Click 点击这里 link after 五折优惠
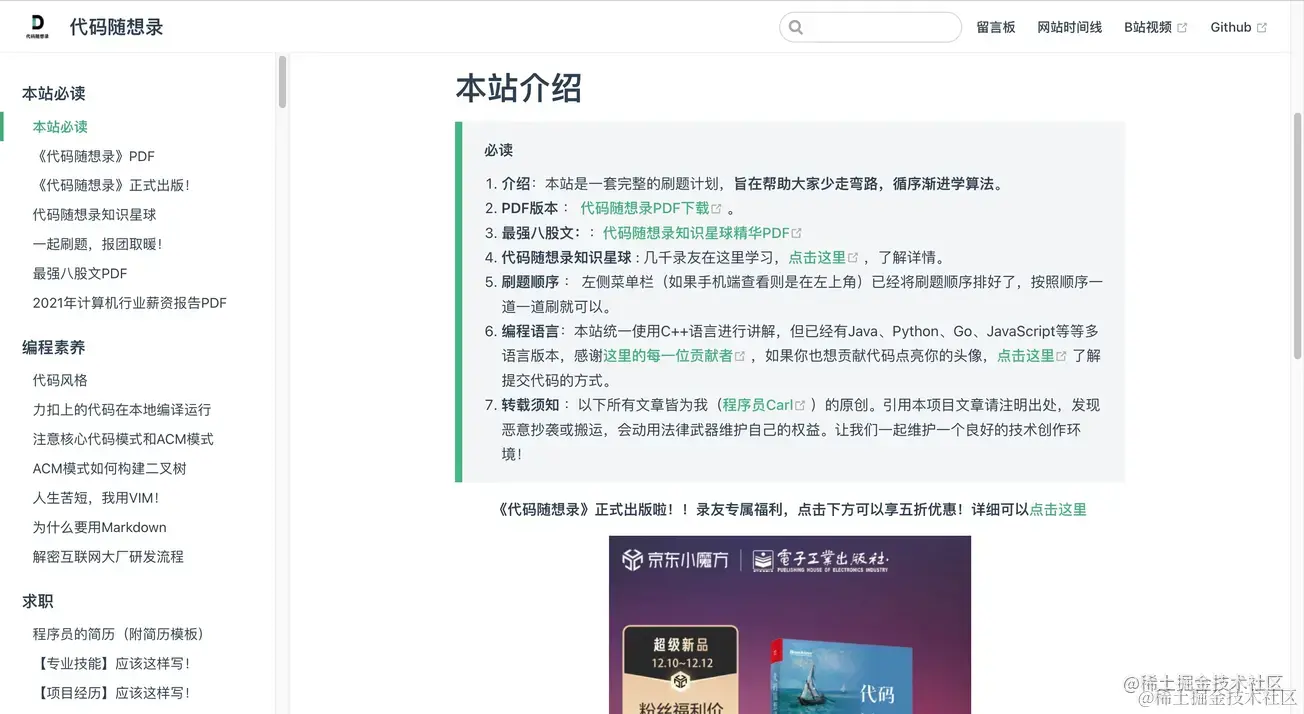 tap(1058, 509)
